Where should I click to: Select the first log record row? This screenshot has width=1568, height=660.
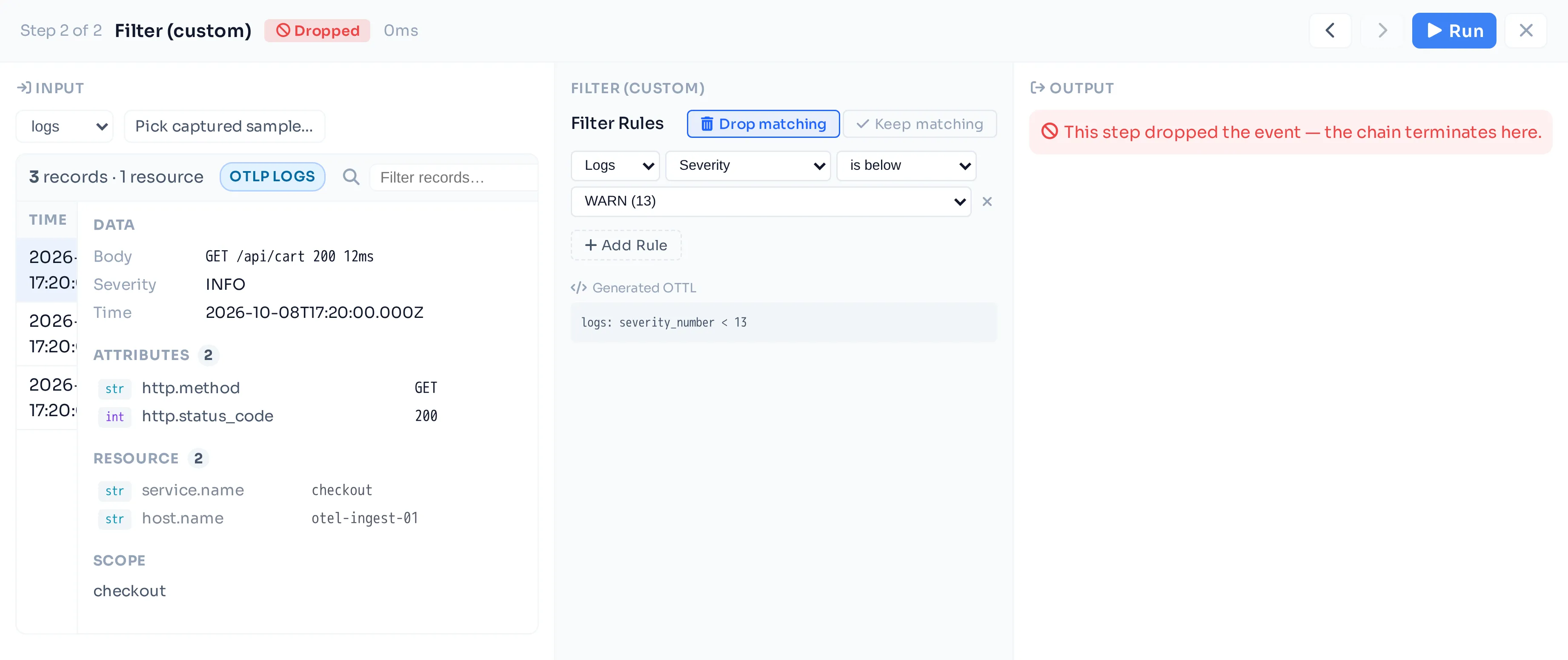(x=48, y=269)
